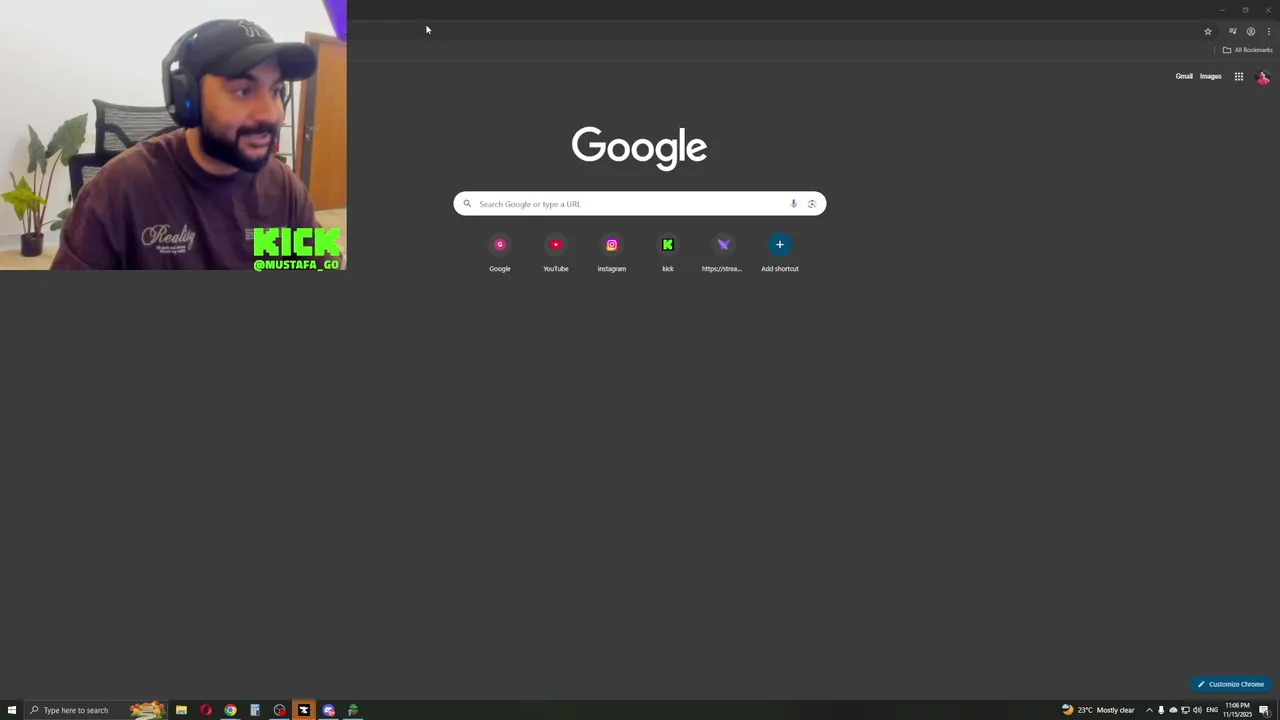The image size is (1280, 720).
Task: Open the purple chat app in taskbar
Action: tap(328, 710)
